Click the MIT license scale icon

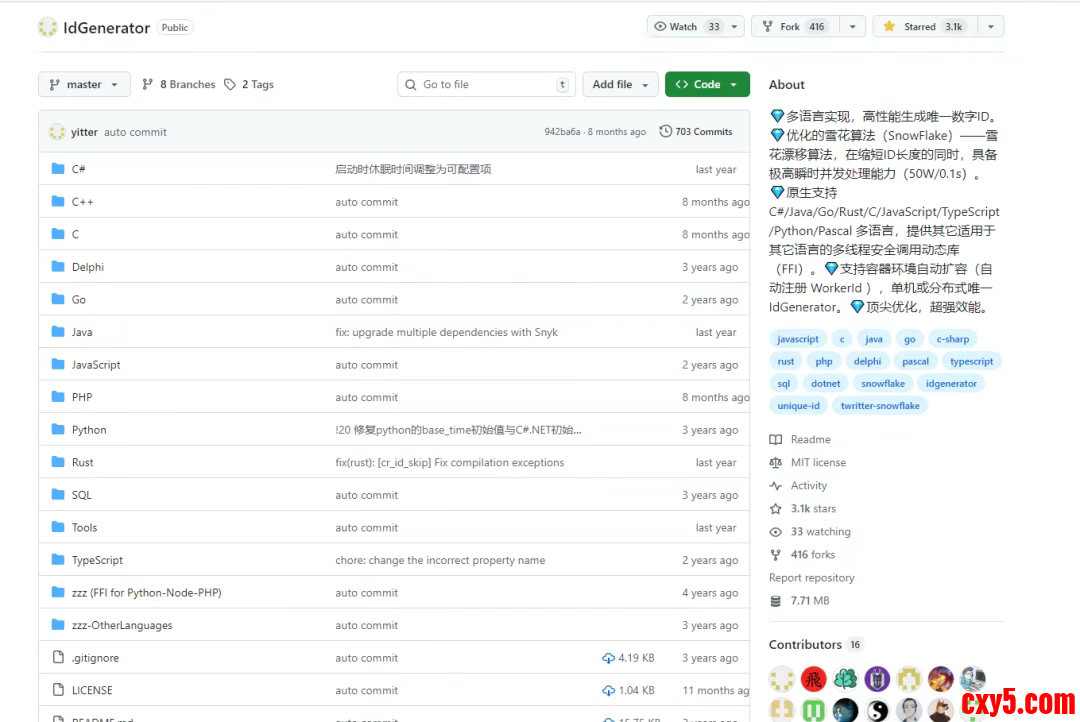click(x=776, y=463)
